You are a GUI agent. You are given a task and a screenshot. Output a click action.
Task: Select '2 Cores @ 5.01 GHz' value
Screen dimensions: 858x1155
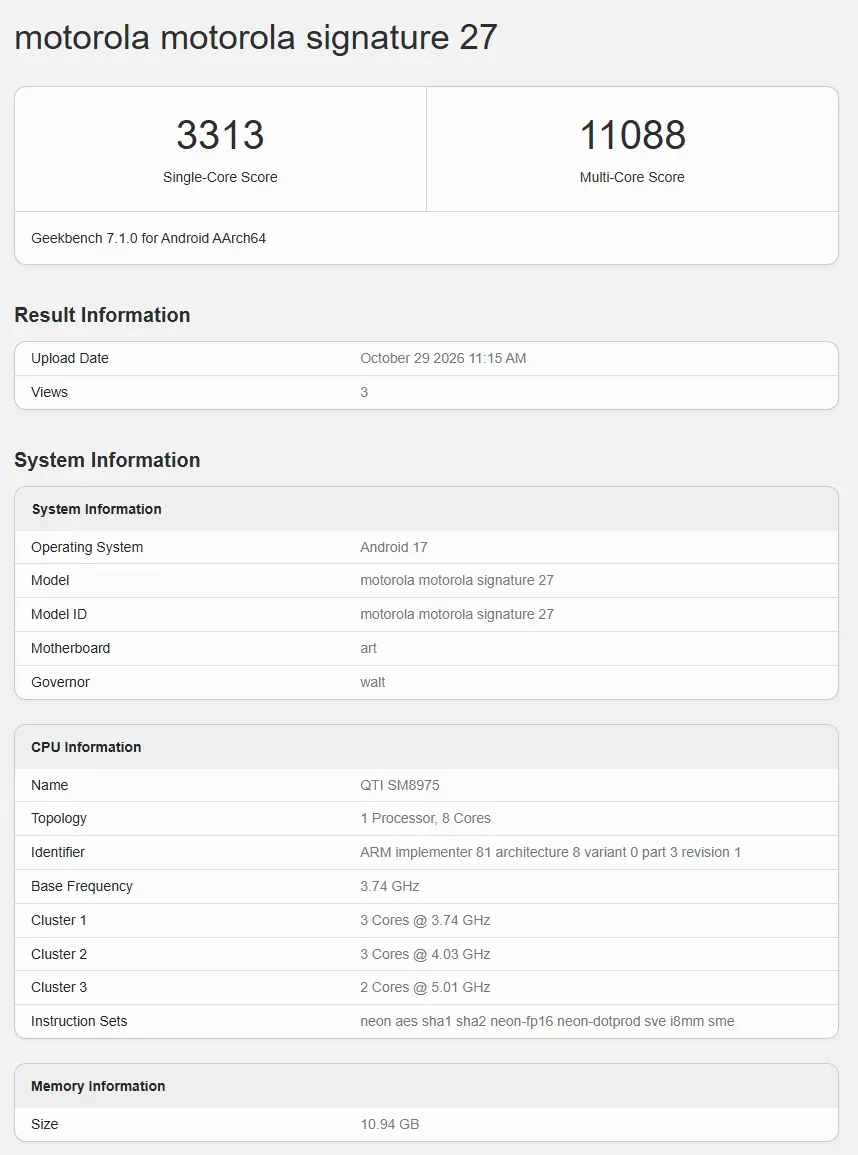(425, 987)
